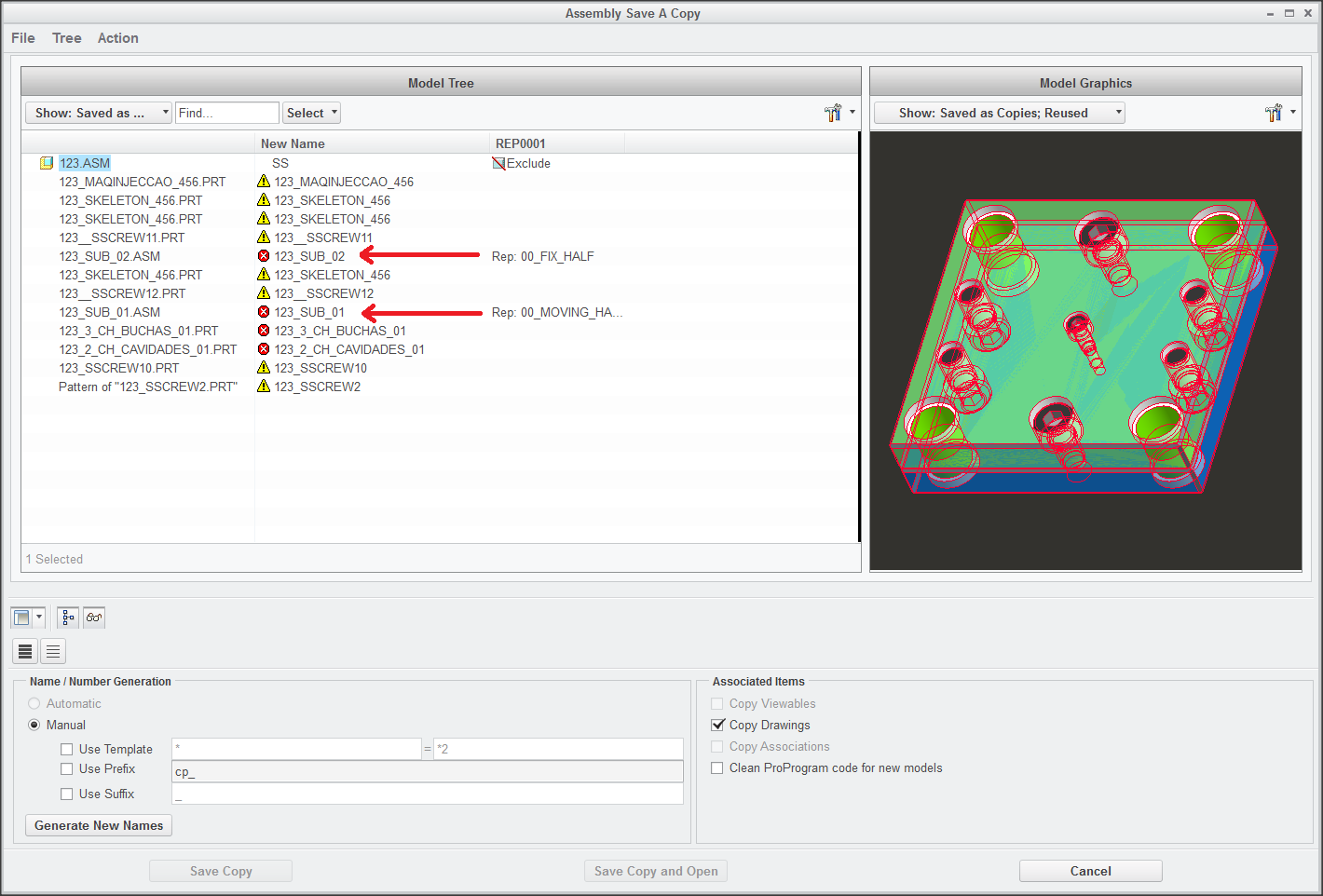Open Show: Saved as Copies; Reused dropdown
This screenshot has height=896, width=1323.
pos(1000,113)
